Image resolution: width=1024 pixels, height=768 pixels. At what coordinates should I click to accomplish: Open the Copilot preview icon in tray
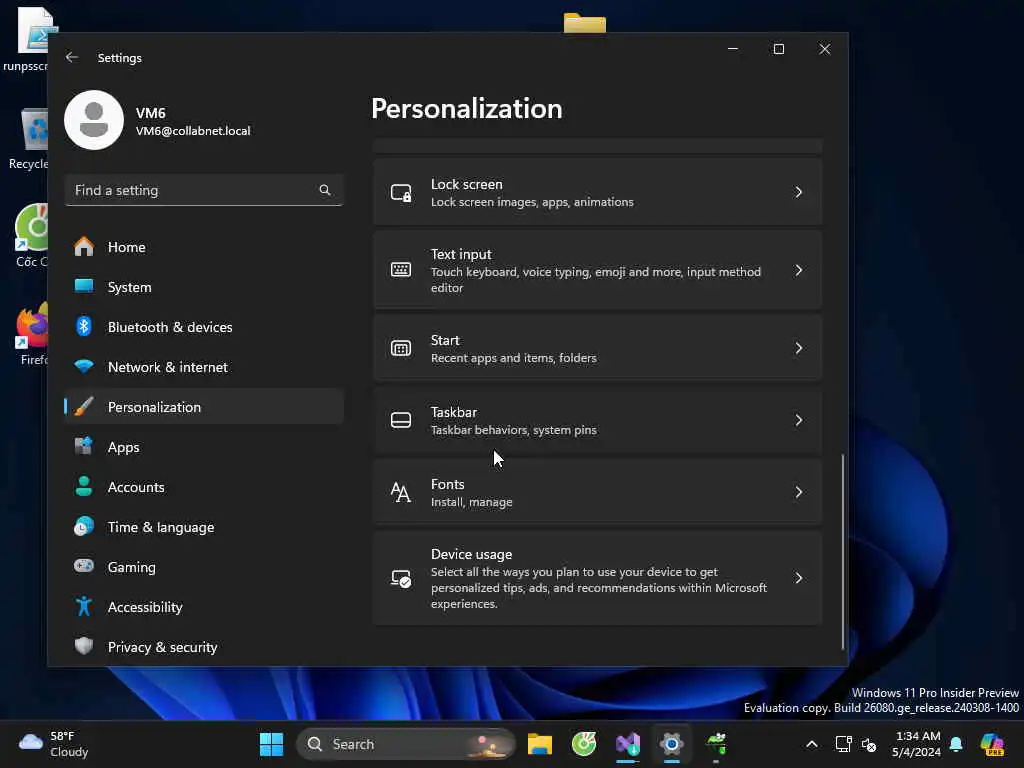click(992, 744)
